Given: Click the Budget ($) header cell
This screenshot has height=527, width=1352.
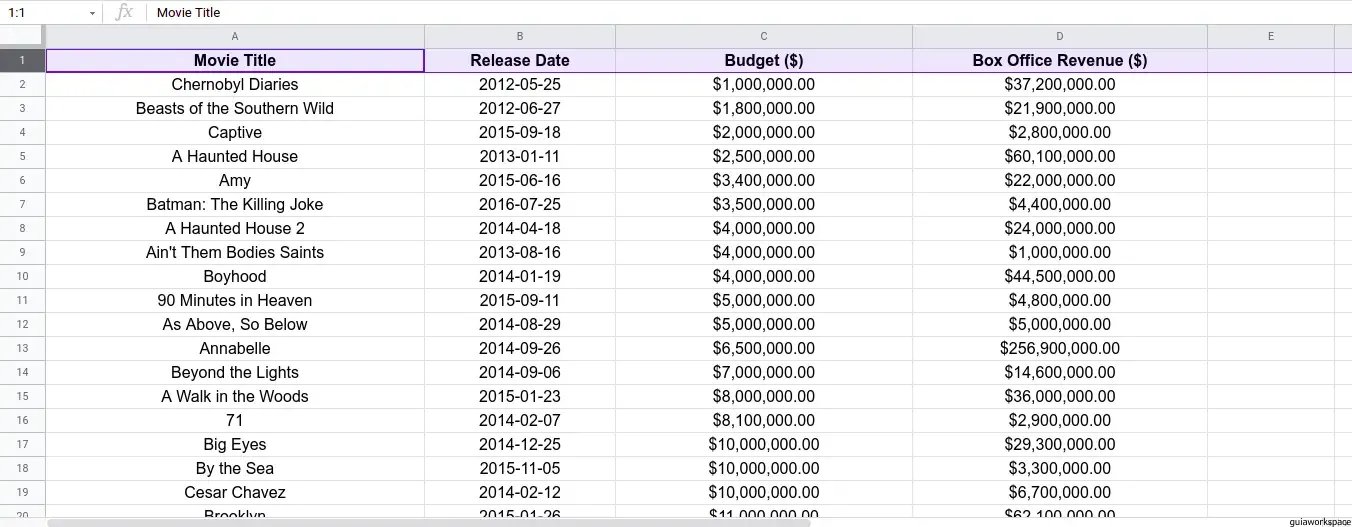Looking at the screenshot, I should tap(764, 60).
